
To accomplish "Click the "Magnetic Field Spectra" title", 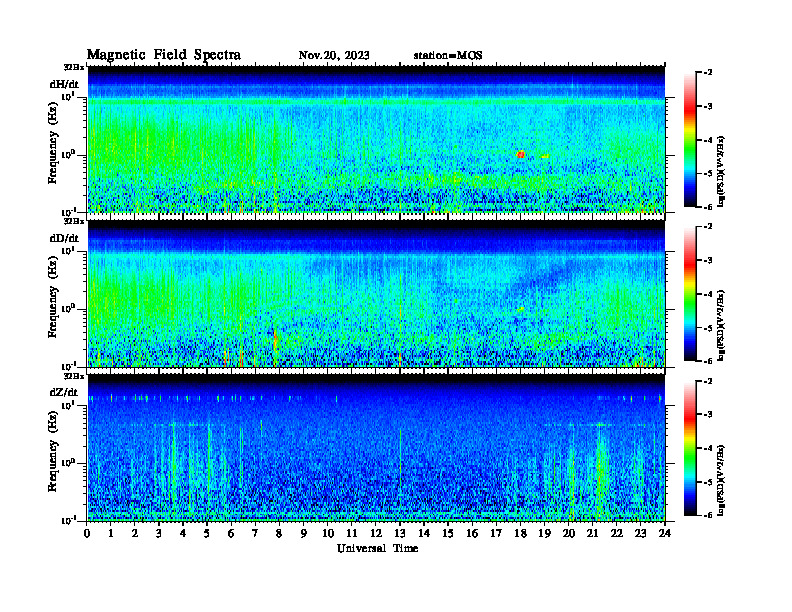I will click(164, 55).
